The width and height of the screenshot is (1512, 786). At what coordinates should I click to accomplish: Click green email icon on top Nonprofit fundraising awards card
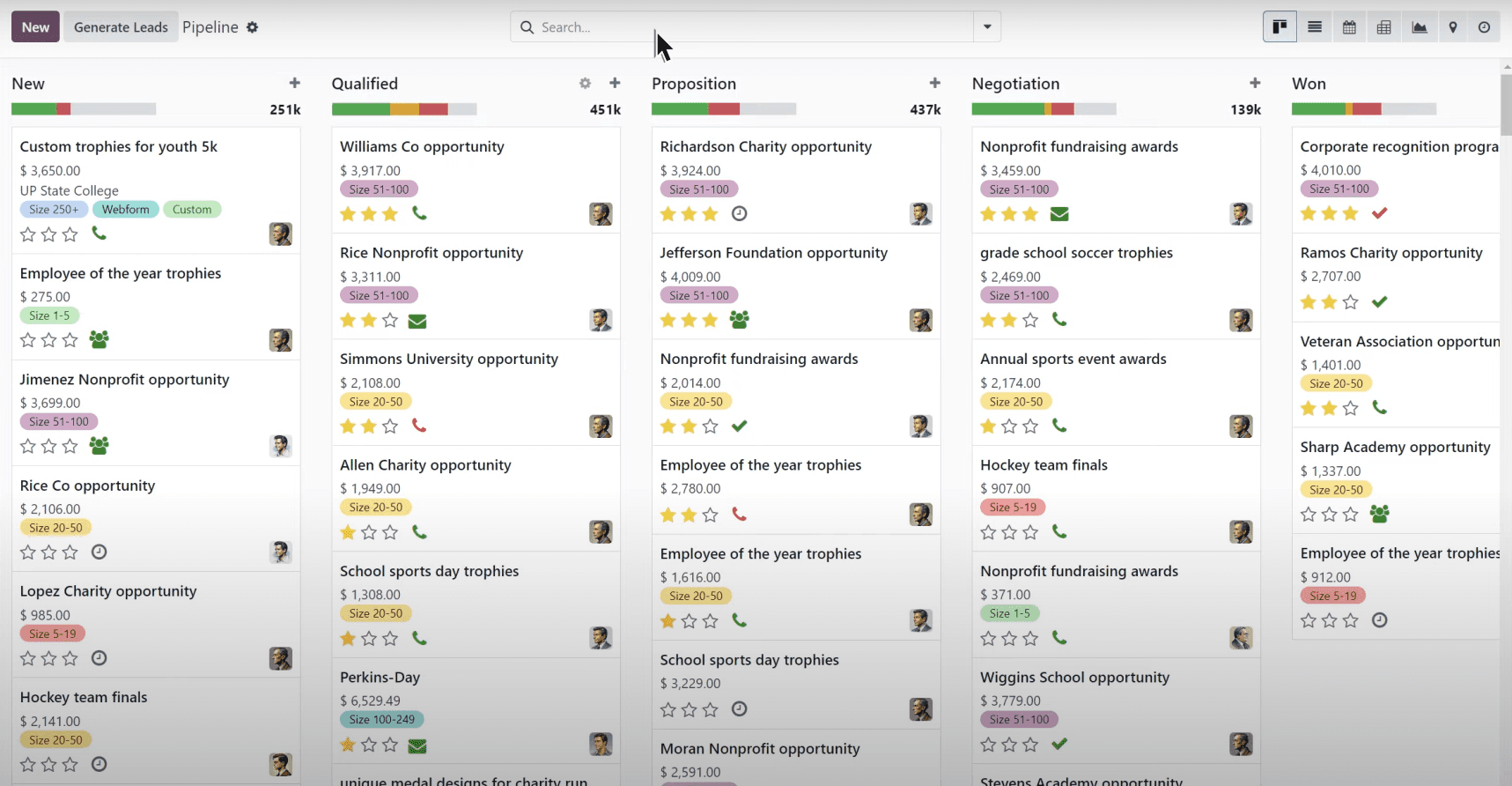[1059, 214]
